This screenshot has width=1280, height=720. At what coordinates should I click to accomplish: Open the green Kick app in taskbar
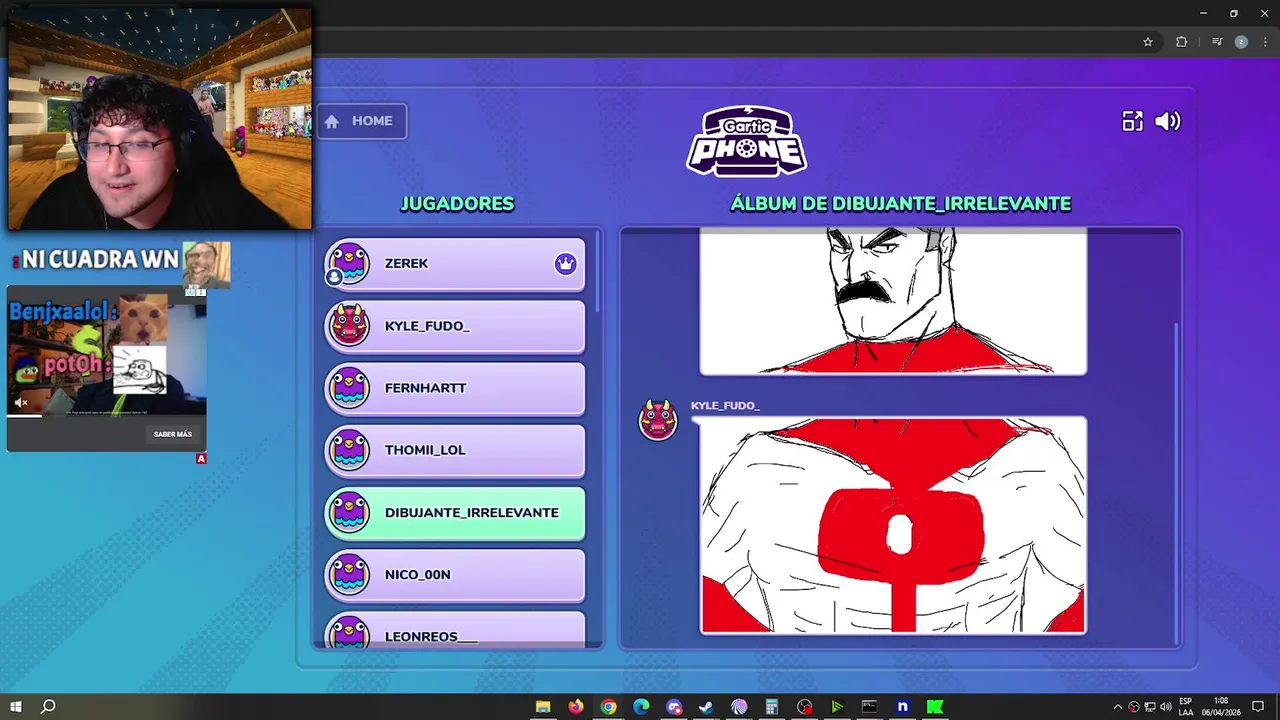tap(935, 707)
